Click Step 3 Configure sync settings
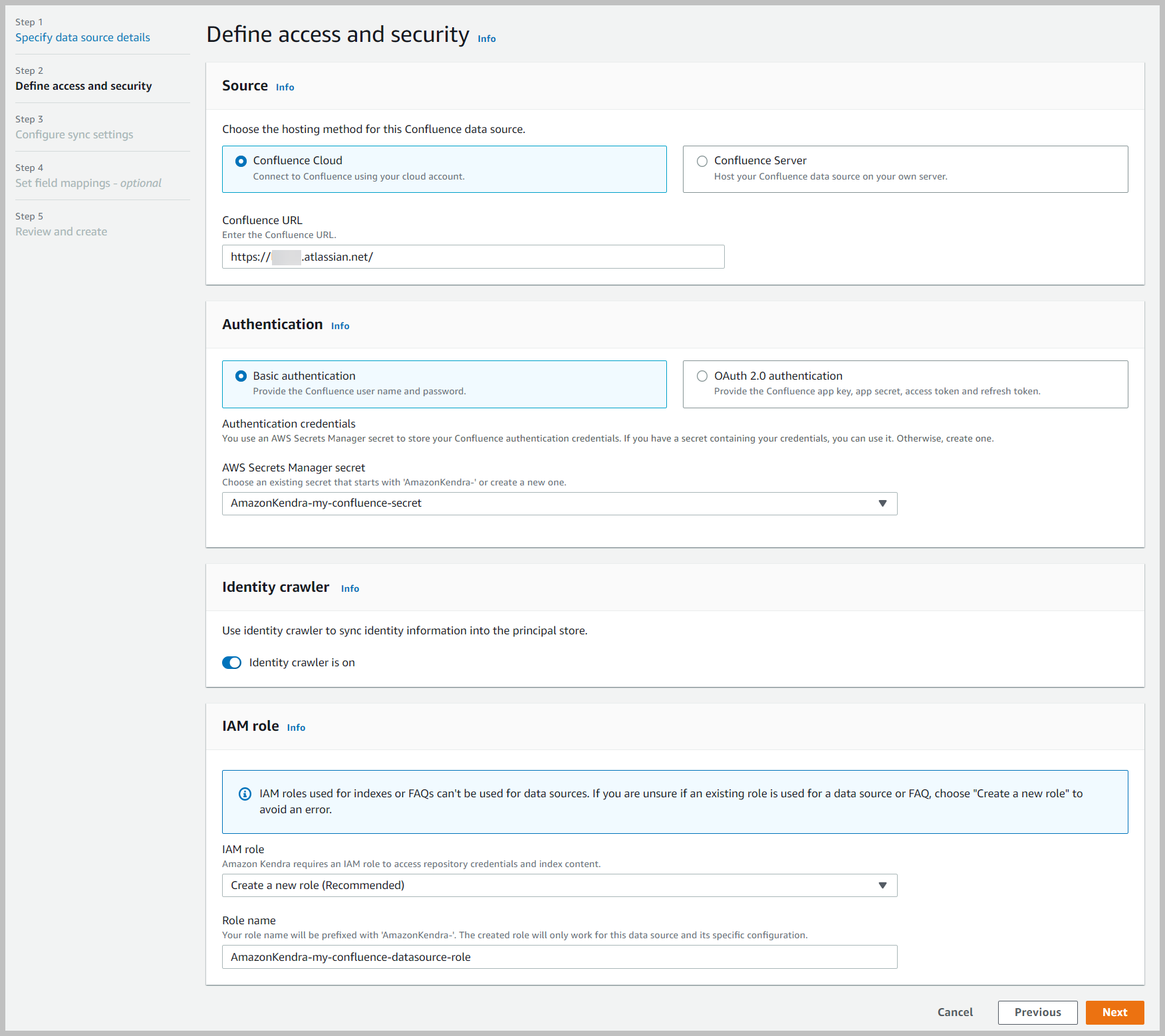This screenshot has height=1036, width=1165. [x=74, y=134]
